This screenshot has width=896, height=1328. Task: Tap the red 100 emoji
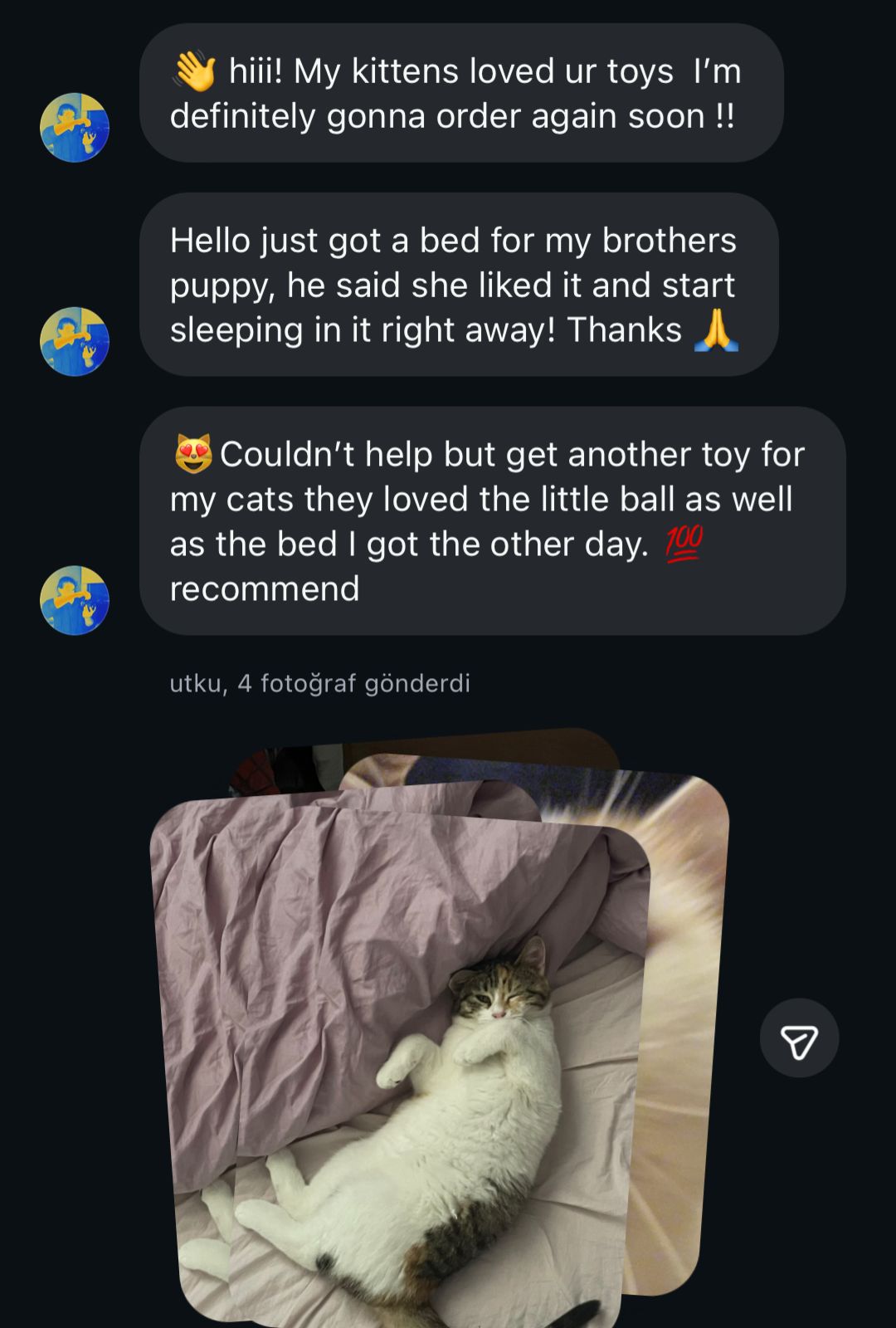pos(684,544)
